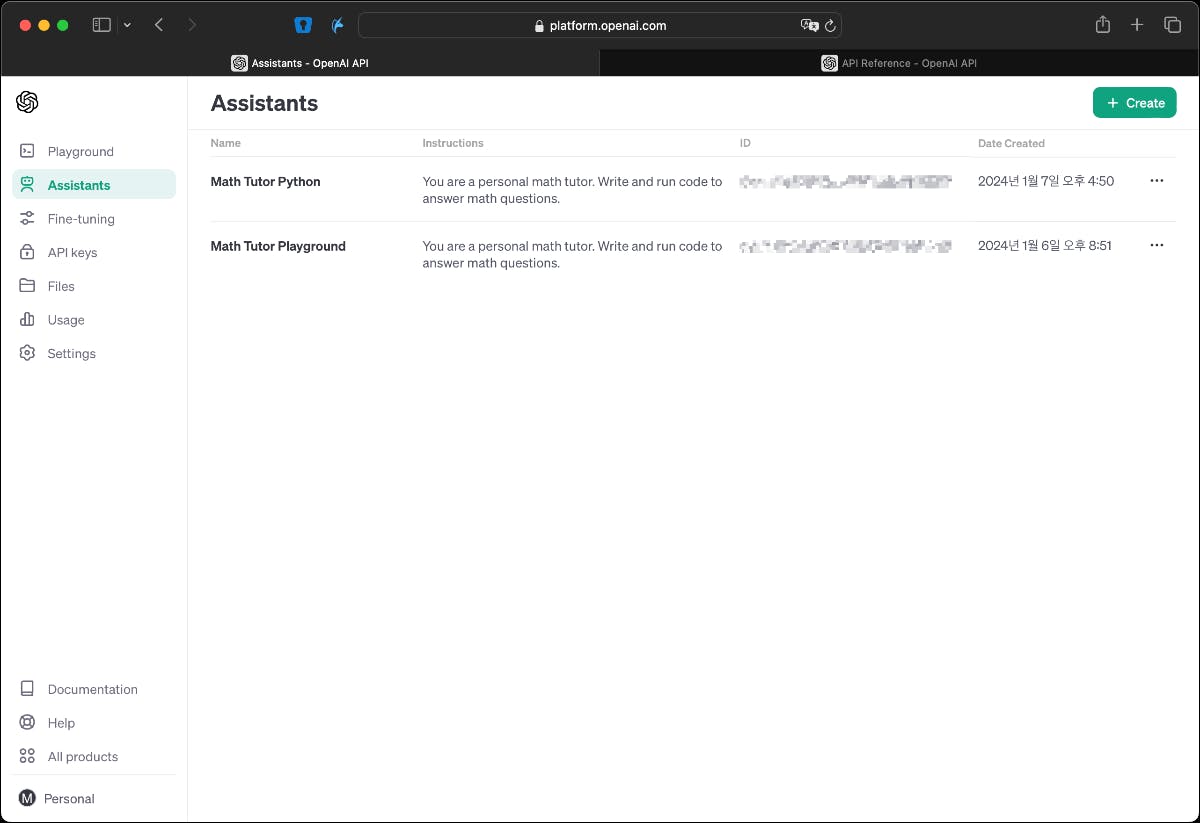Click the blurred ID of Math Tutor Python

pyautogui.click(x=845, y=181)
